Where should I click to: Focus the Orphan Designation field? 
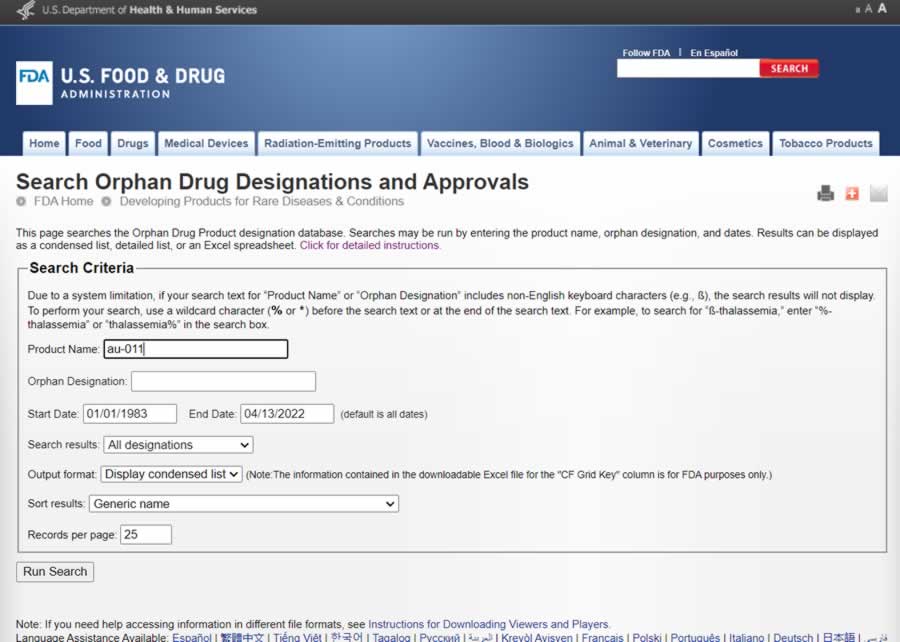[x=223, y=382]
